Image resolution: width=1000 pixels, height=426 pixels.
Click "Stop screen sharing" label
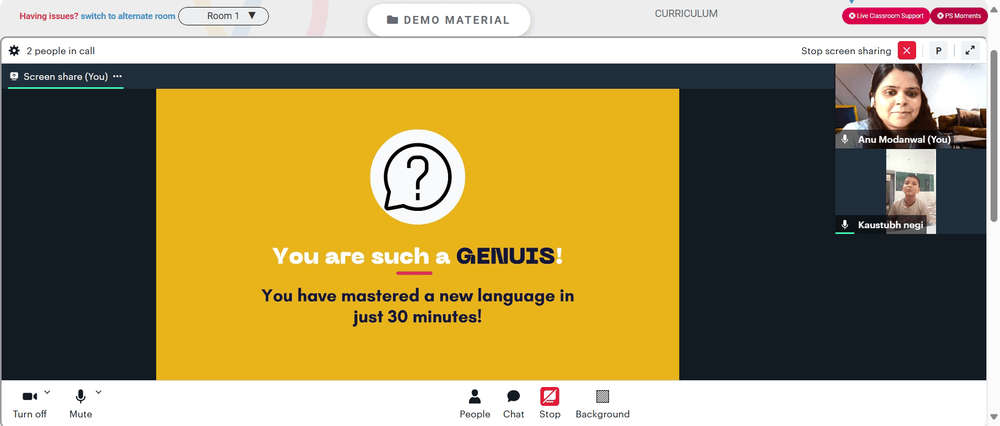[846, 51]
